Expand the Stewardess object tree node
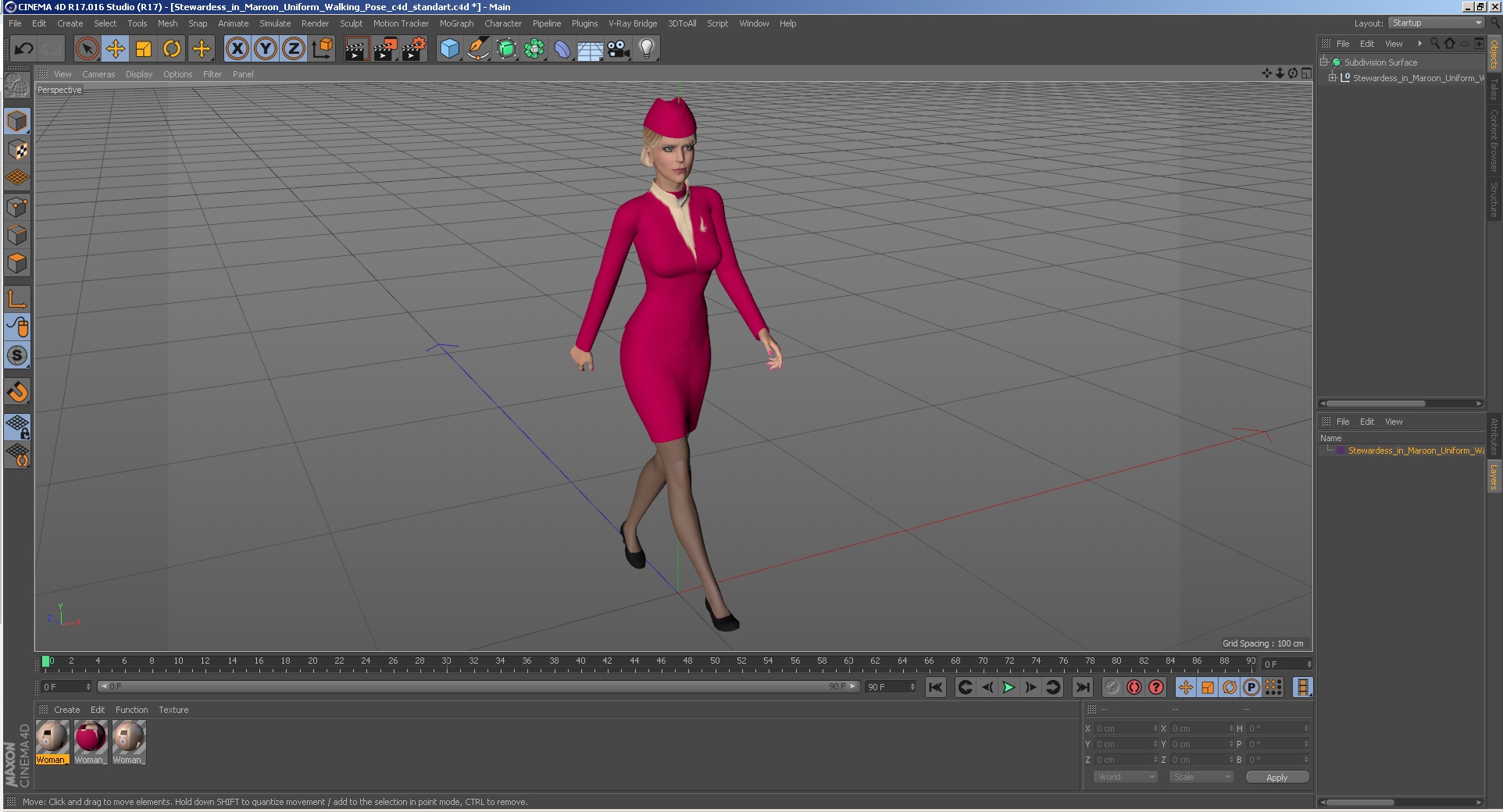 pyautogui.click(x=1333, y=77)
